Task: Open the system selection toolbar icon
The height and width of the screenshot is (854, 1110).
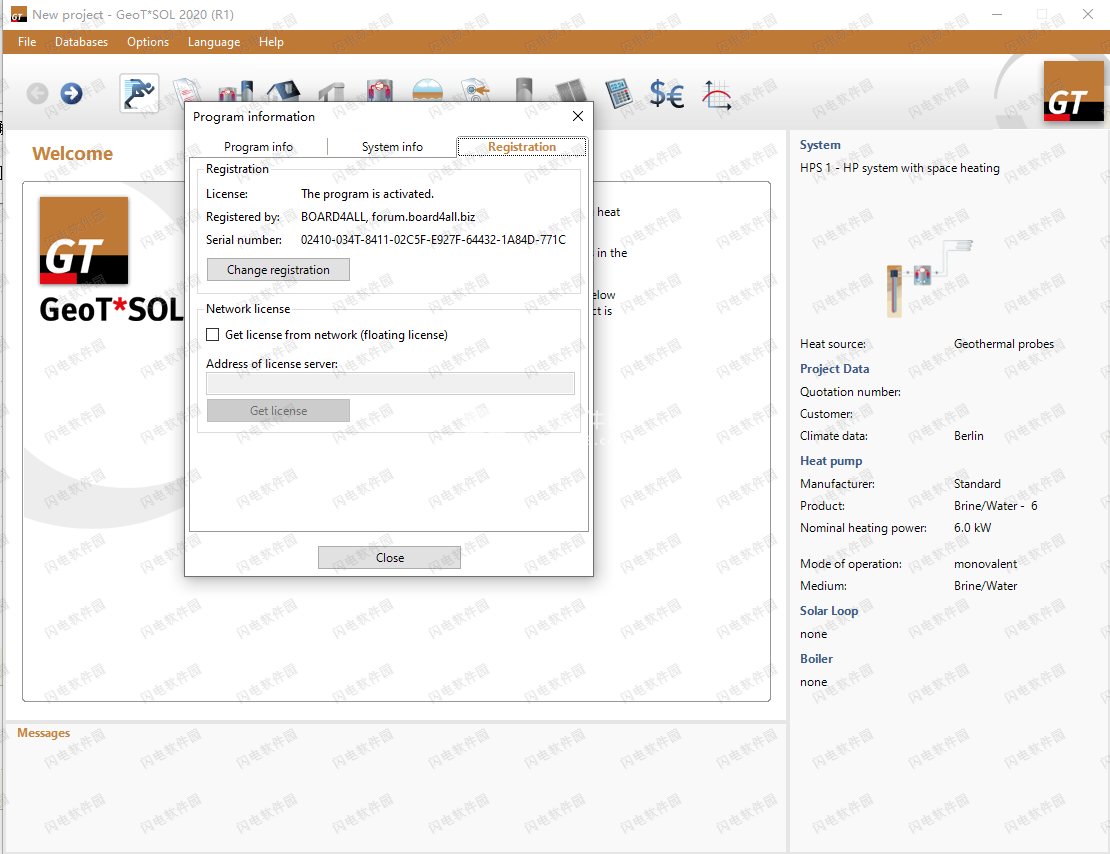Action: (x=236, y=91)
